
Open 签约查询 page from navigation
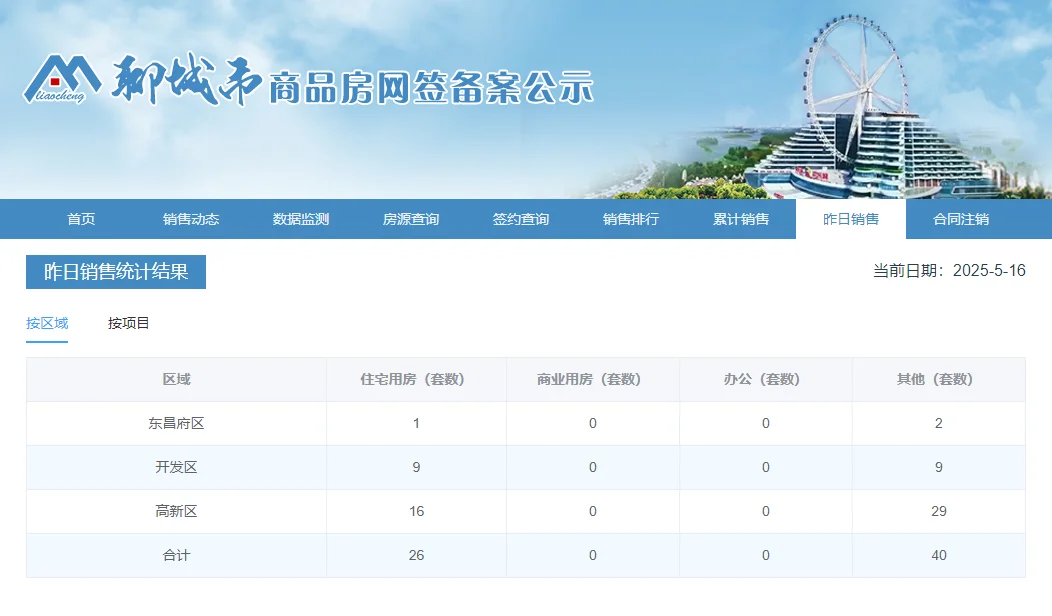pos(521,219)
